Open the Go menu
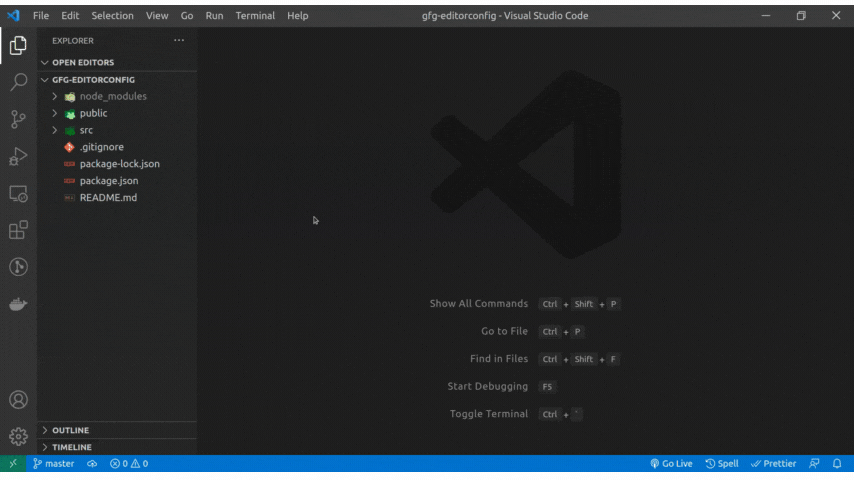854x480 pixels. click(x=187, y=16)
